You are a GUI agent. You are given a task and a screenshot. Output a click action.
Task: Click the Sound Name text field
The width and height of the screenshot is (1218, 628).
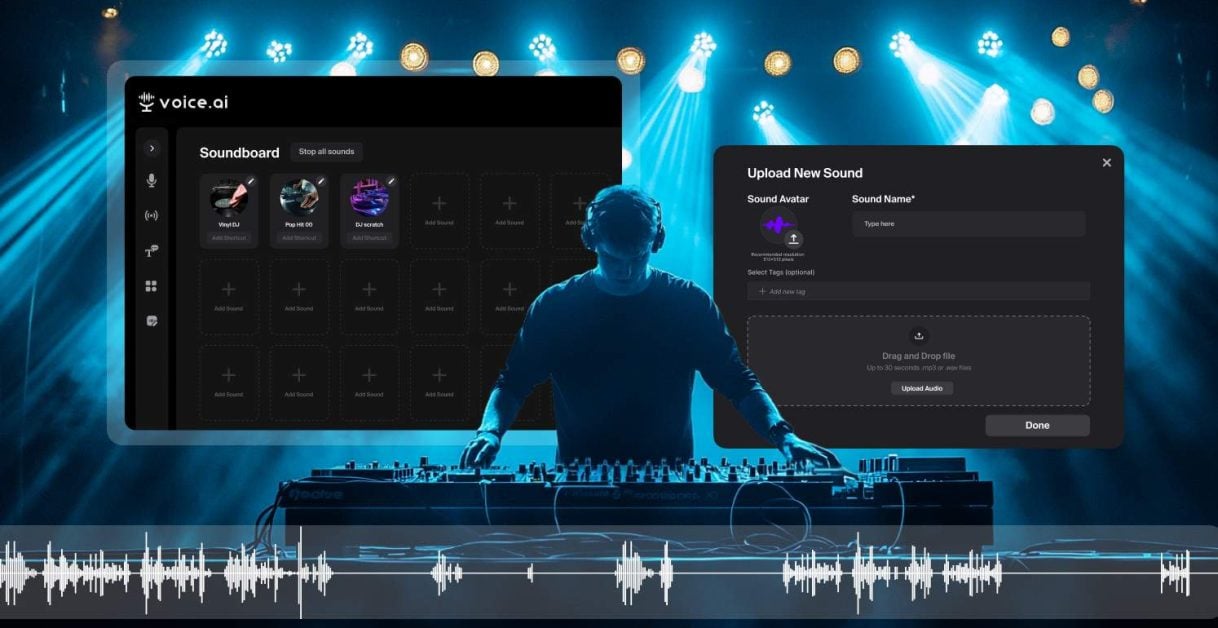(967, 223)
